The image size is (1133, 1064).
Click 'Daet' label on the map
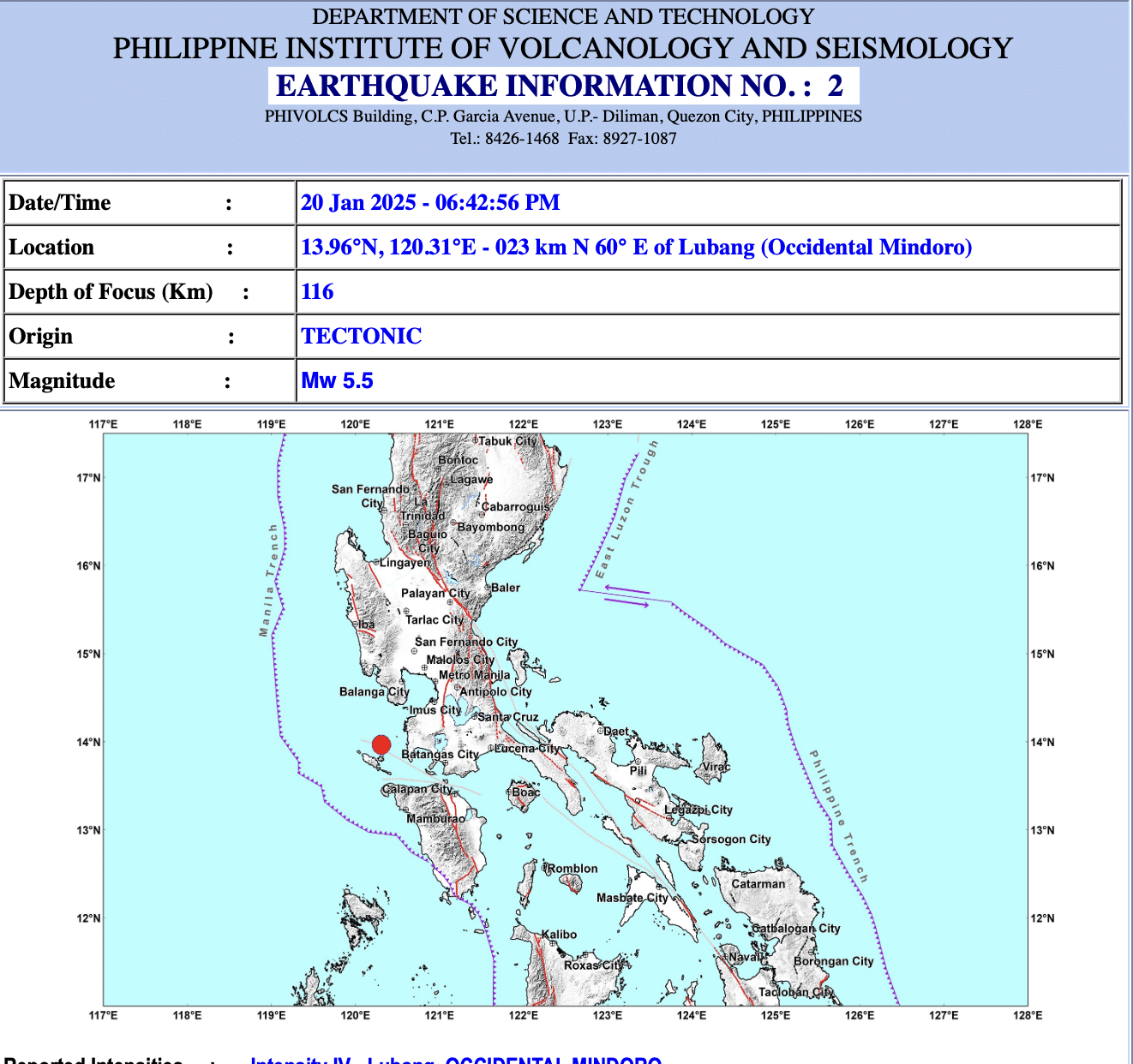coord(616,732)
